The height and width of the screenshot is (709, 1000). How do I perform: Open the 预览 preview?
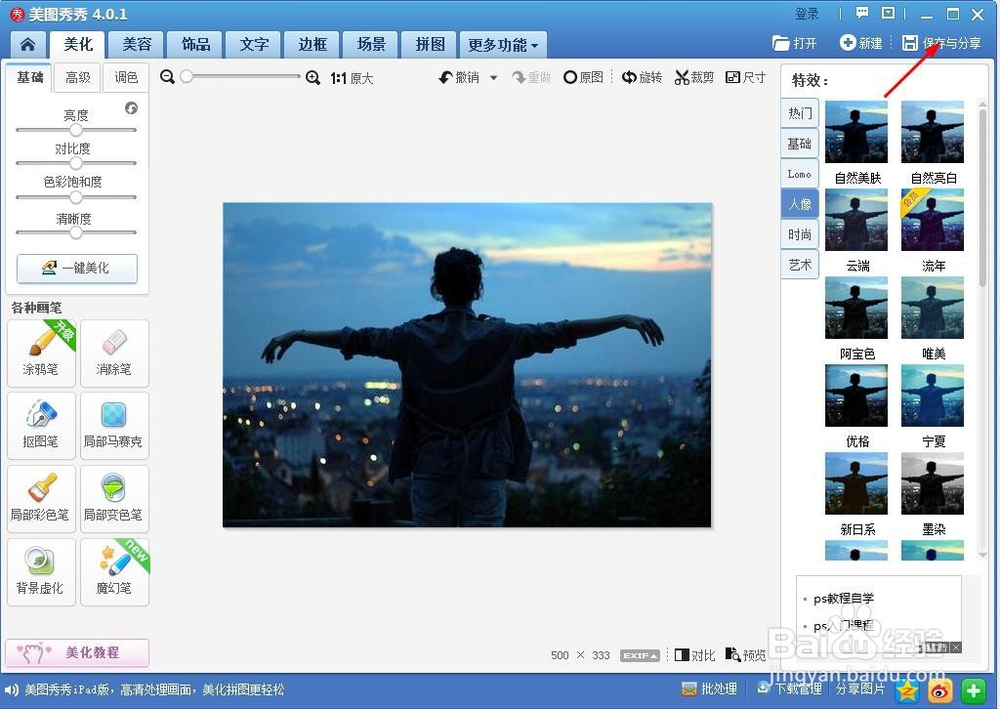tap(745, 655)
